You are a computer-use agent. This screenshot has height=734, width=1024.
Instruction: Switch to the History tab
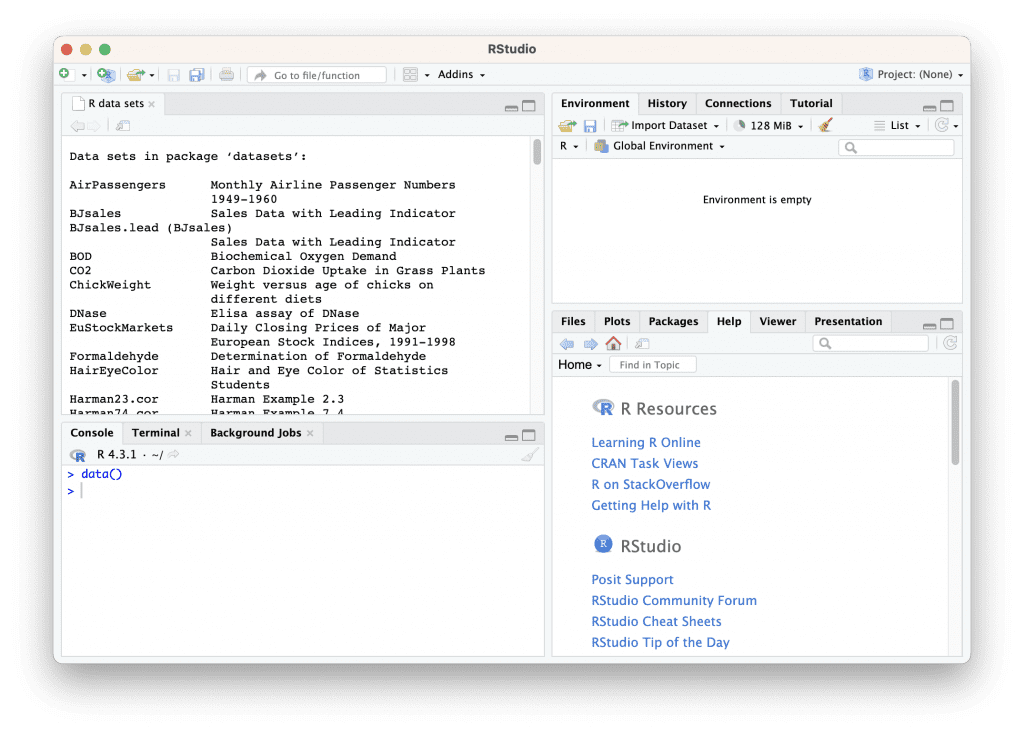pos(667,103)
